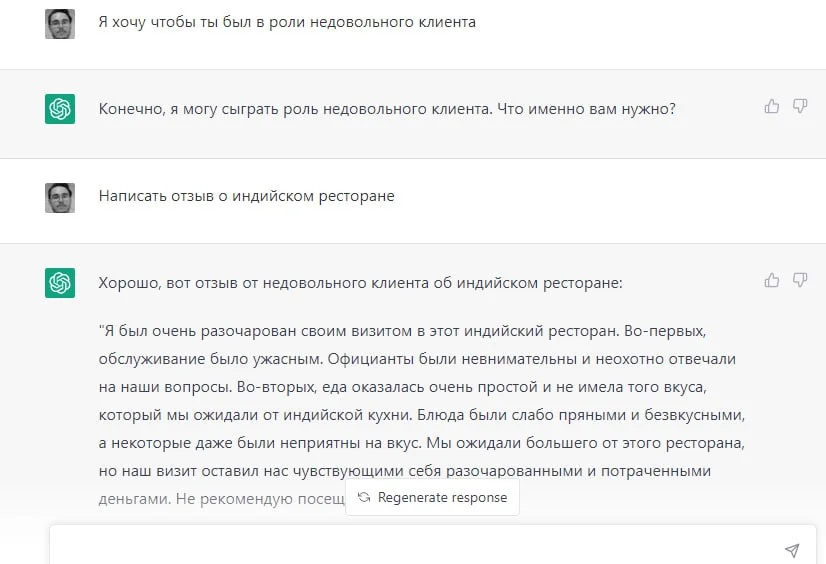Click the ChatGPT logo beside "Хорошо, вот отзыв"
This screenshot has width=826, height=564.
click(60, 283)
